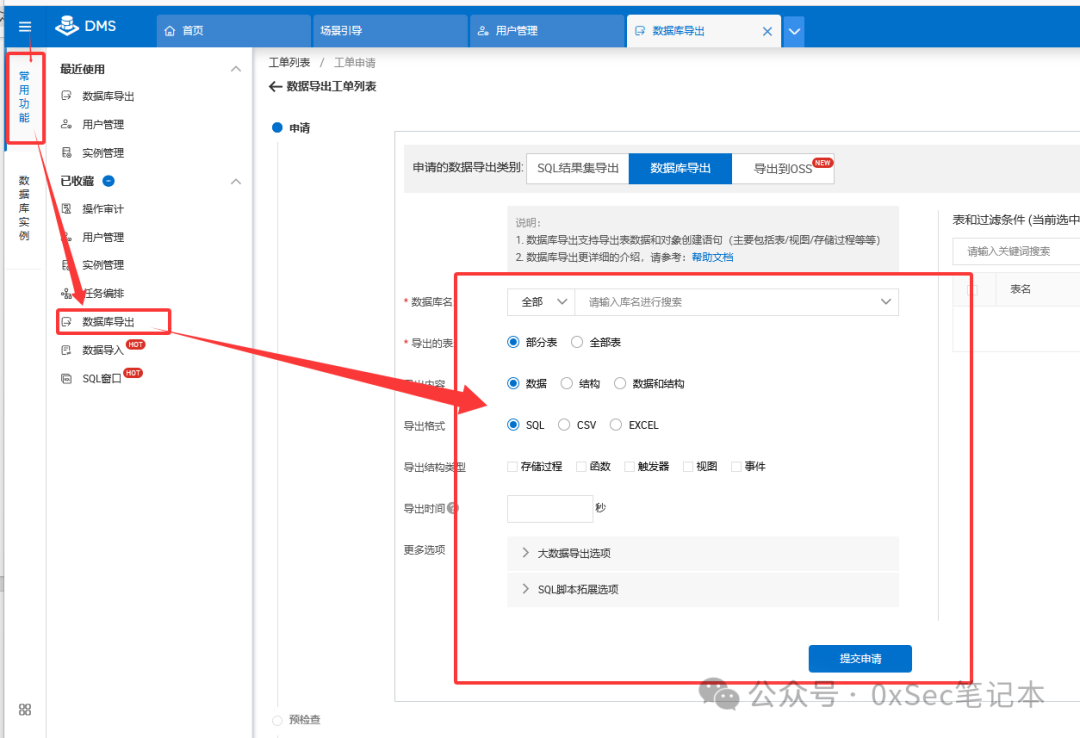Check the 事件 checkbox
The image size is (1080, 738).
[x=736, y=467]
